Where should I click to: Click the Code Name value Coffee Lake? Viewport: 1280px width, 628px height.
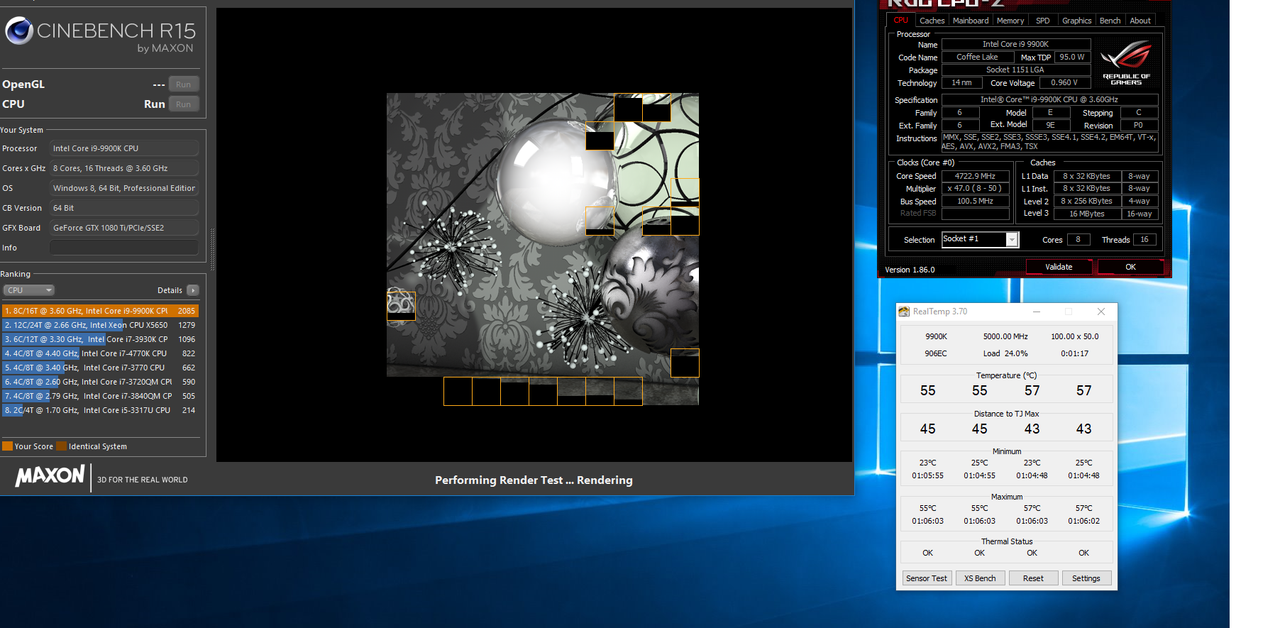[977, 57]
